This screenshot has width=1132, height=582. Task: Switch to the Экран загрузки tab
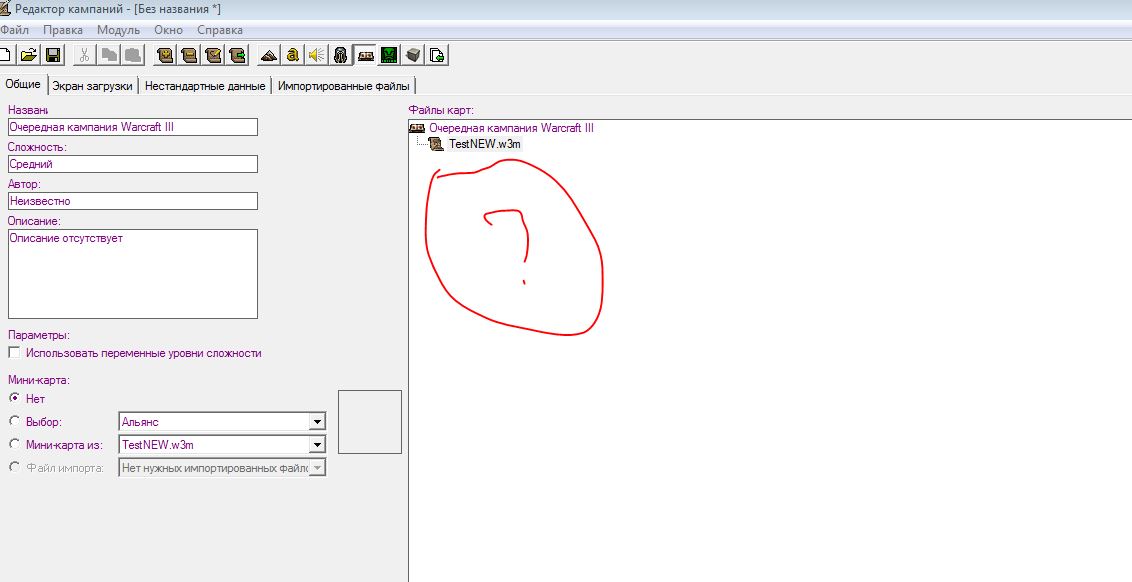92,86
